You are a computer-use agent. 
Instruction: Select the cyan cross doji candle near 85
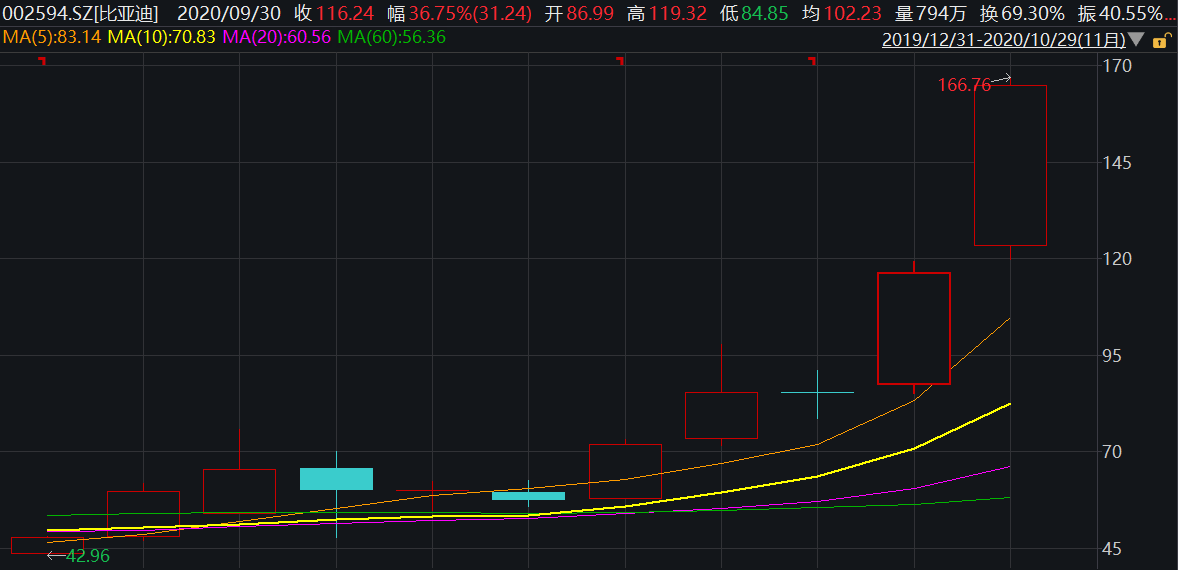click(x=817, y=393)
